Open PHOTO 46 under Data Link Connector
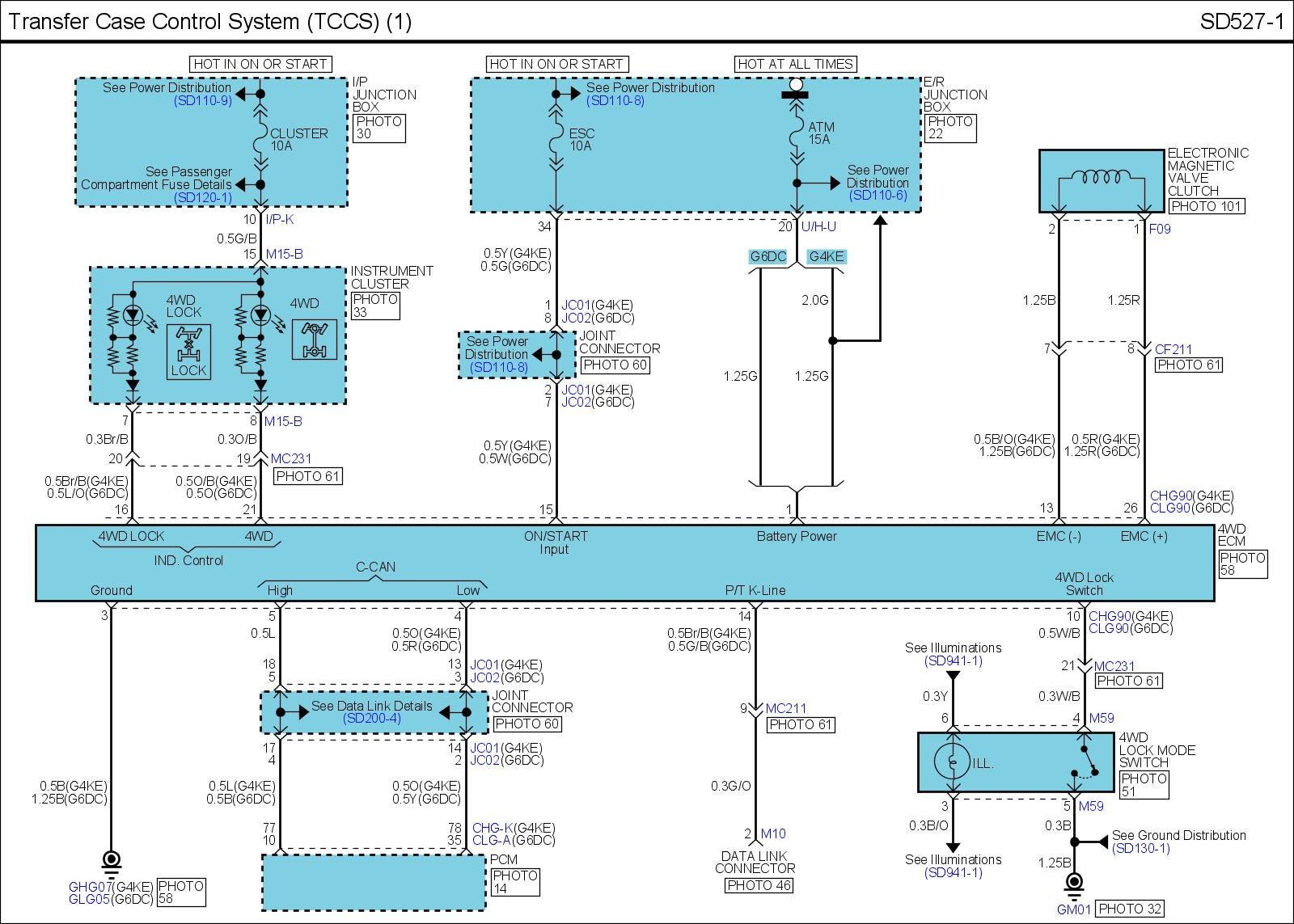 pos(759,885)
